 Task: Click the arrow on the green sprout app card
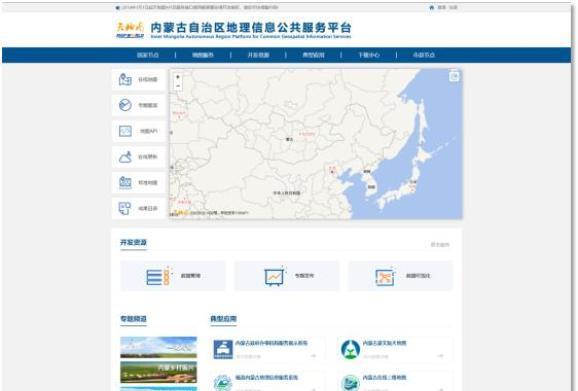click(x=441, y=356)
